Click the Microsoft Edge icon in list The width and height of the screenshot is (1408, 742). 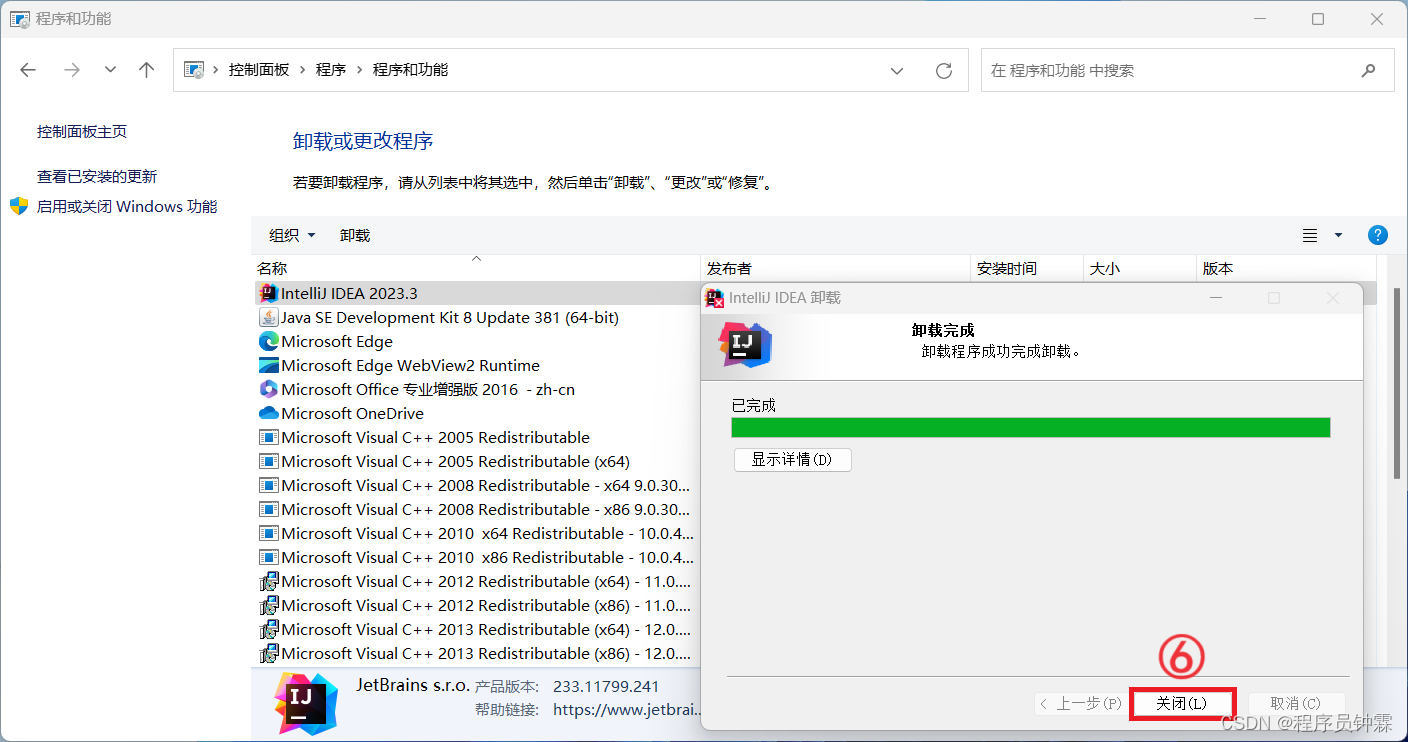268,341
